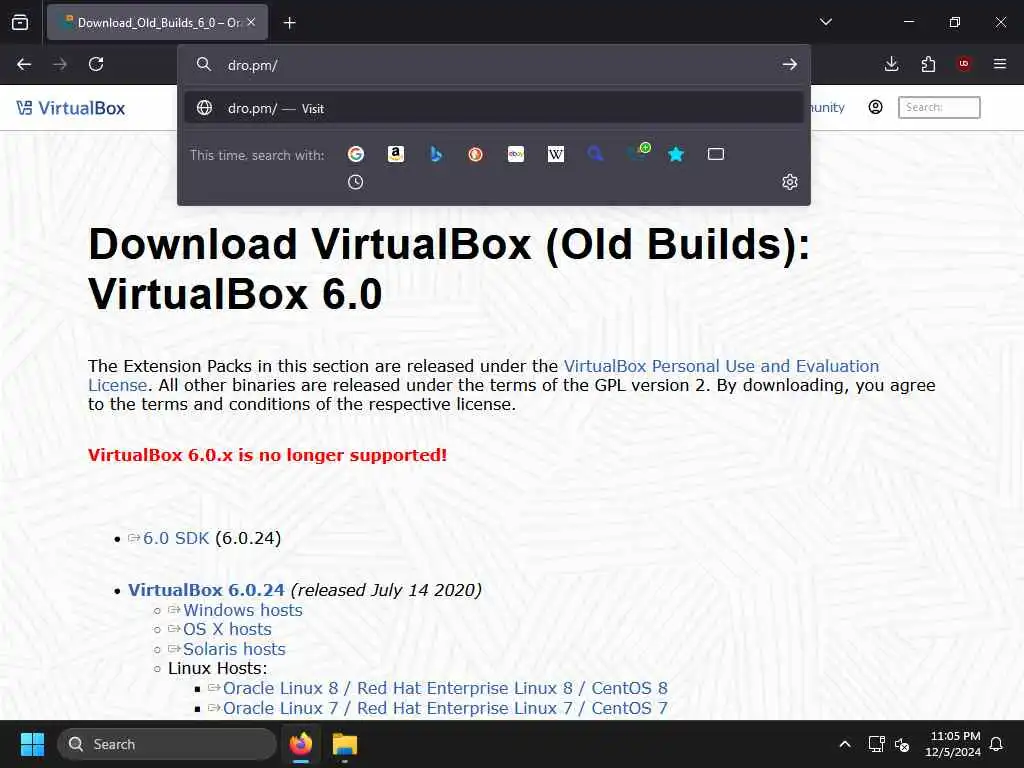Viewport: 1024px width, 768px height.
Task: Click the VirtualBox site Search field
Action: click(x=939, y=107)
